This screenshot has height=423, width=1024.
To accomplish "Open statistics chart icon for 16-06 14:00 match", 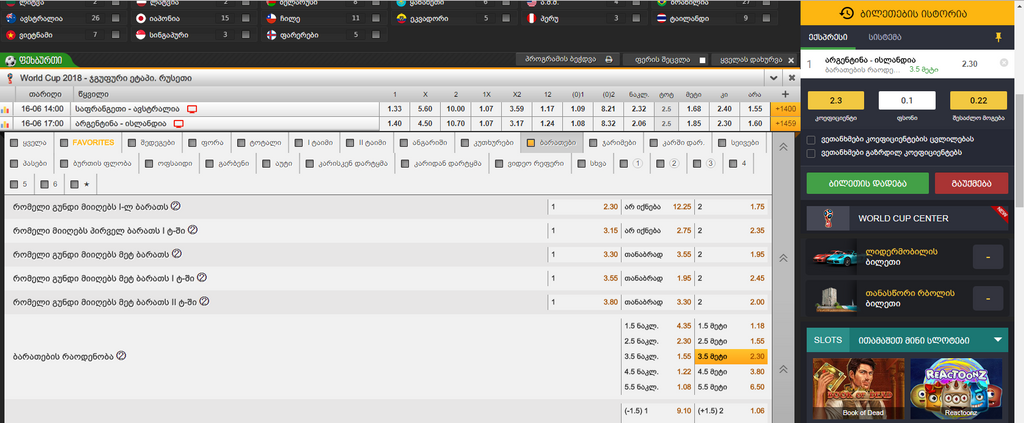I will pos(7,109).
